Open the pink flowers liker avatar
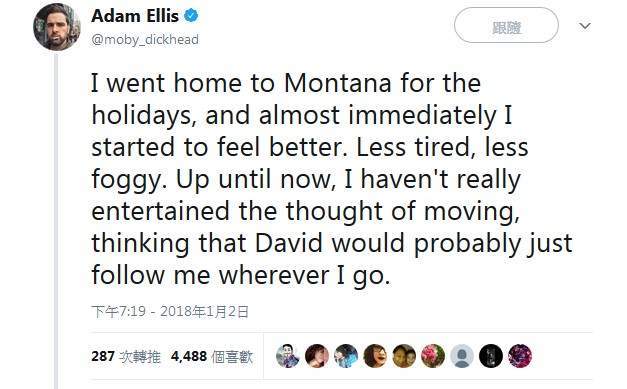Screen dimensions: 627x389 pyautogui.click(x=433, y=356)
